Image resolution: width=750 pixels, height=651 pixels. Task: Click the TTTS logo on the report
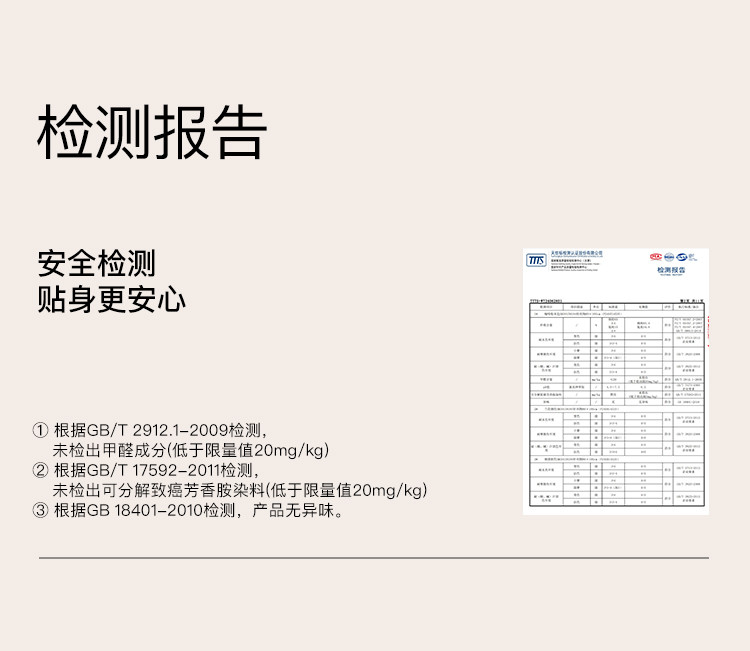pyautogui.click(x=537, y=260)
